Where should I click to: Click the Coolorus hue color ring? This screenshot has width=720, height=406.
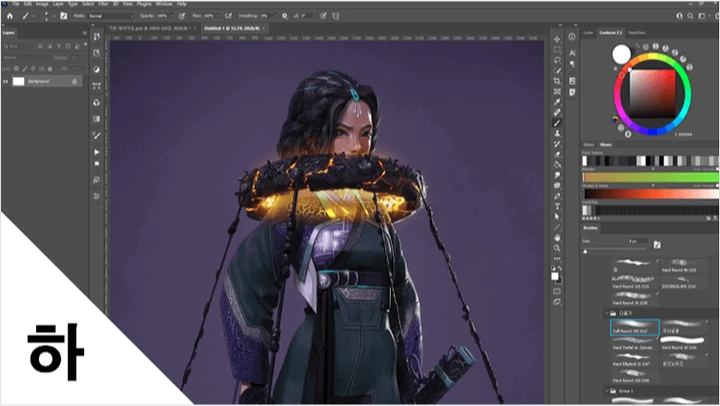pos(686,94)
